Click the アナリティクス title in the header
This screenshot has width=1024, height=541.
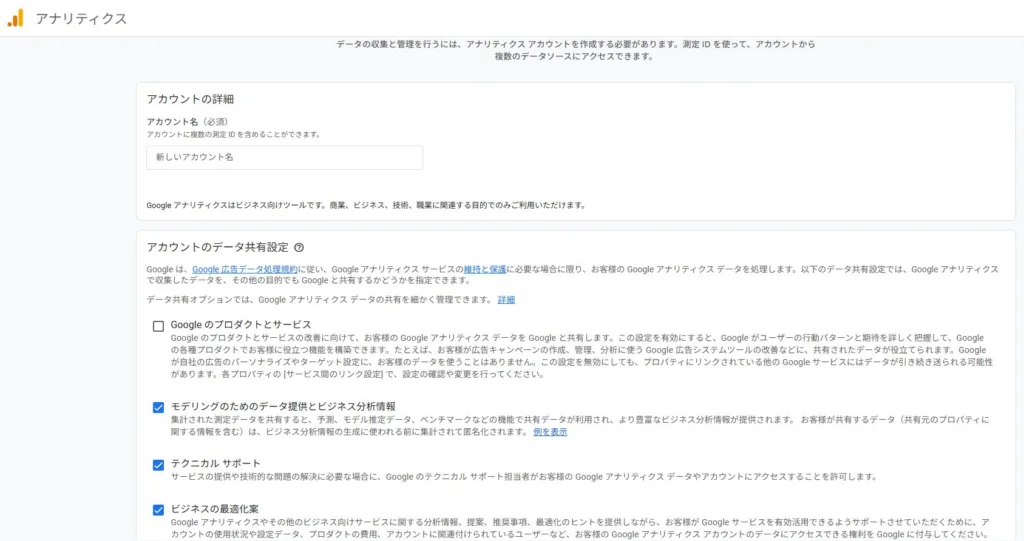[81, 18]
